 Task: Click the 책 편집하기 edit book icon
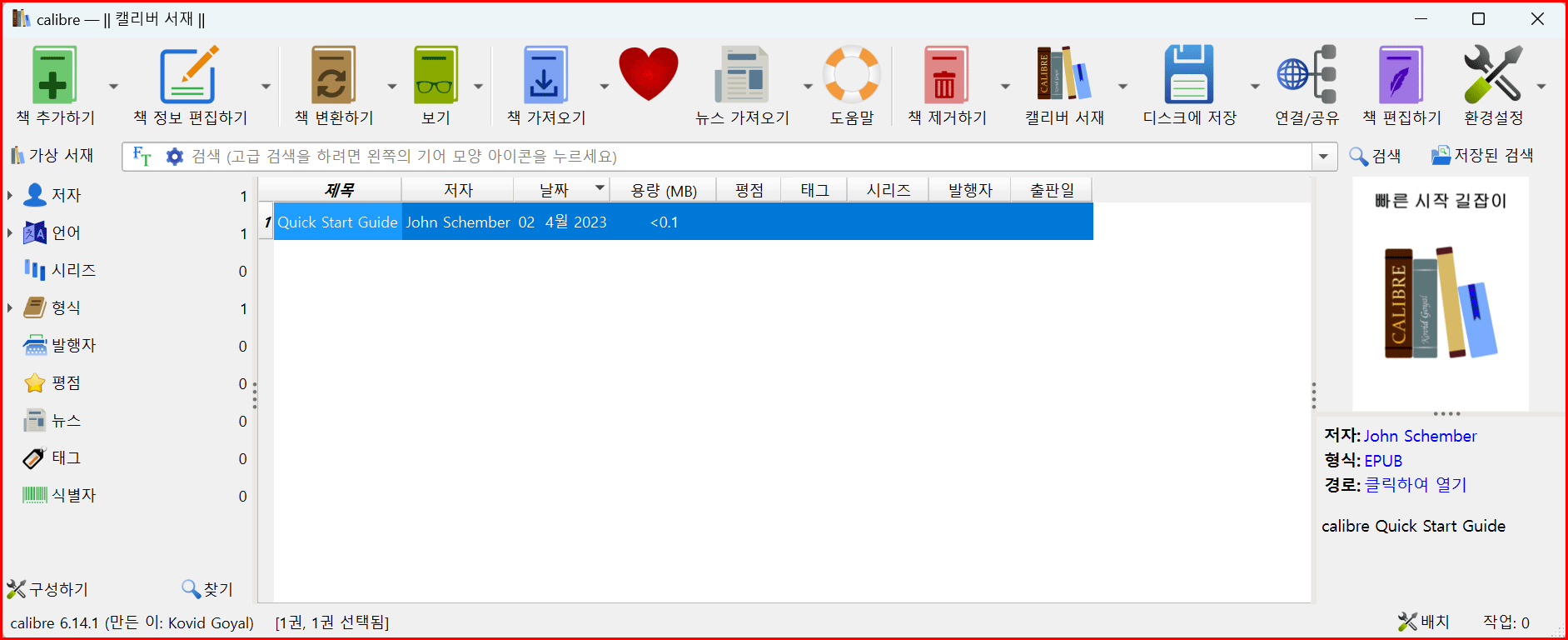tap(1401, 75)
